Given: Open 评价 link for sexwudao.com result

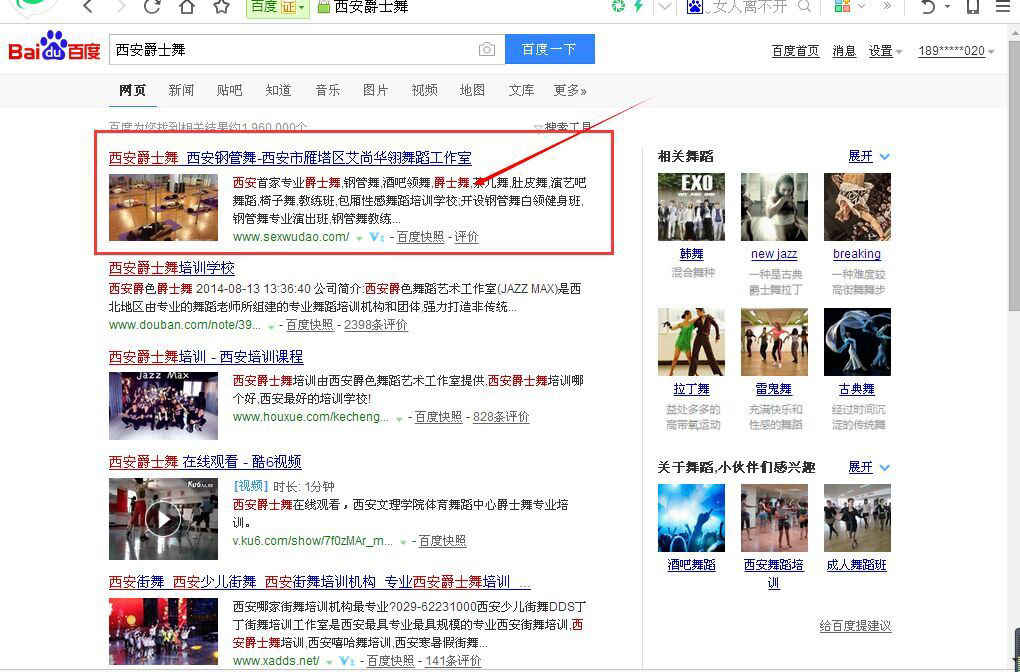Looking at the screenshot, I should 466,237.
